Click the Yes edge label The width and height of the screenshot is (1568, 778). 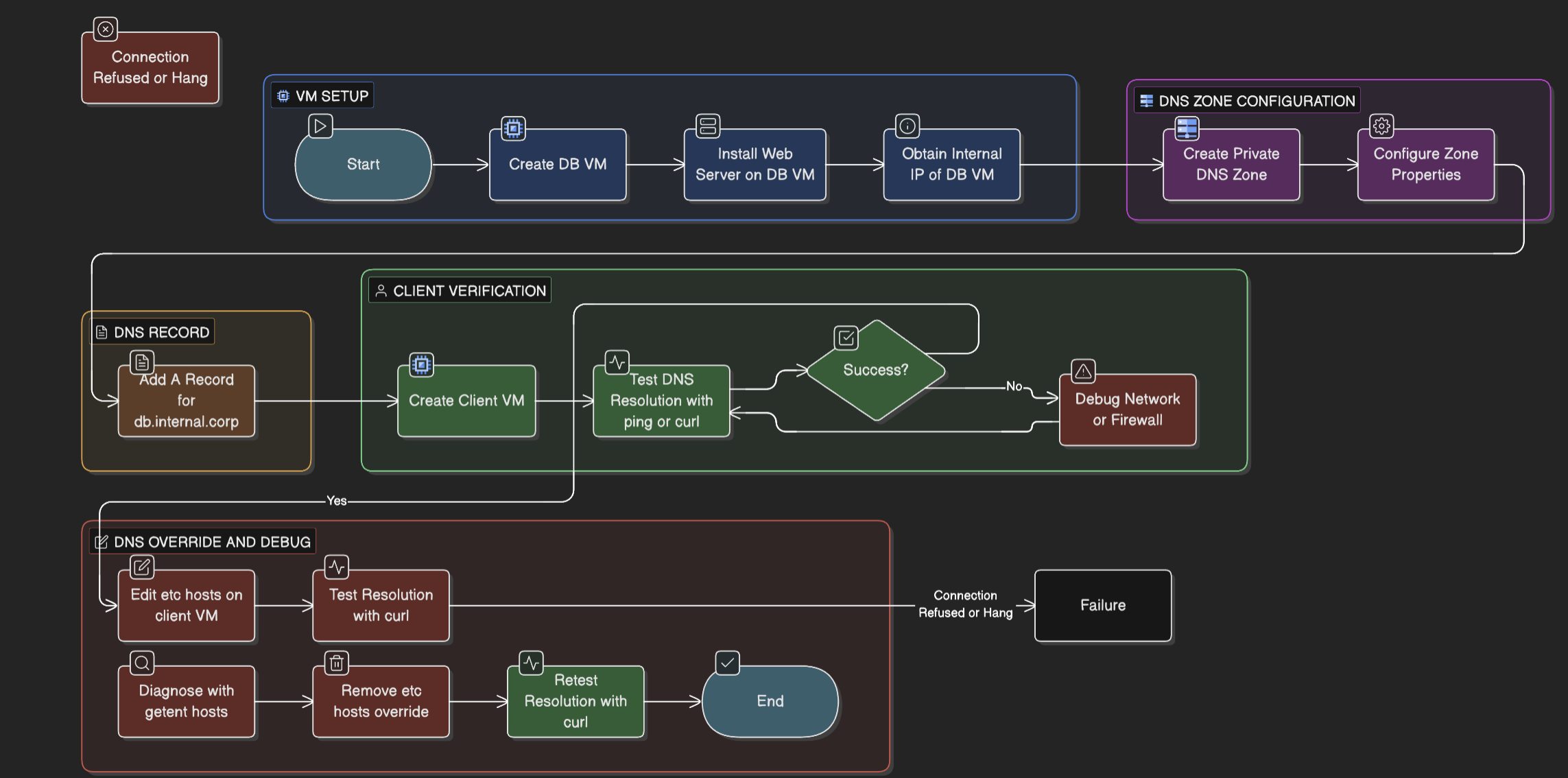[336, 501]
